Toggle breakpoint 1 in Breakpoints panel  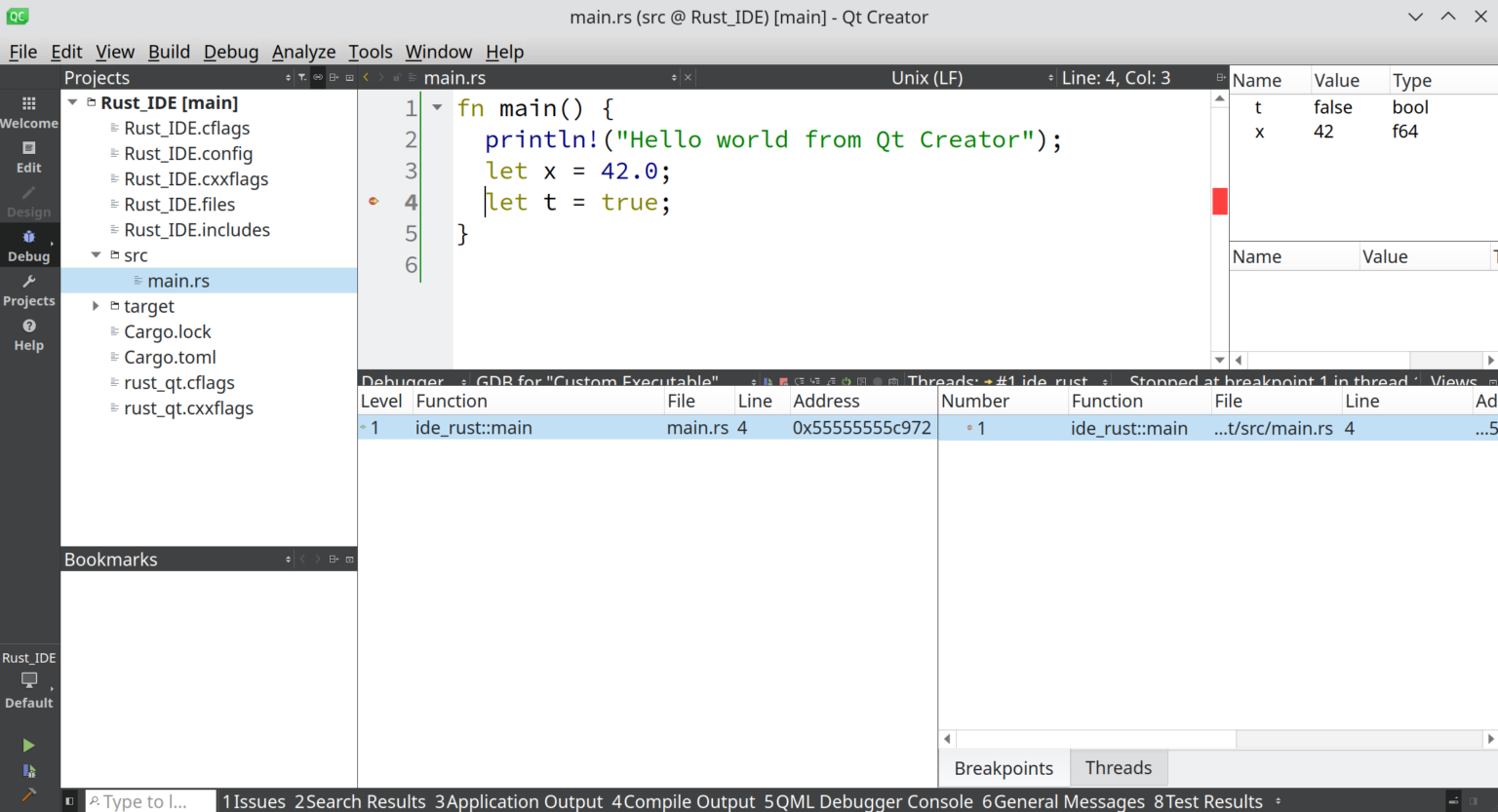click(970, 428)
